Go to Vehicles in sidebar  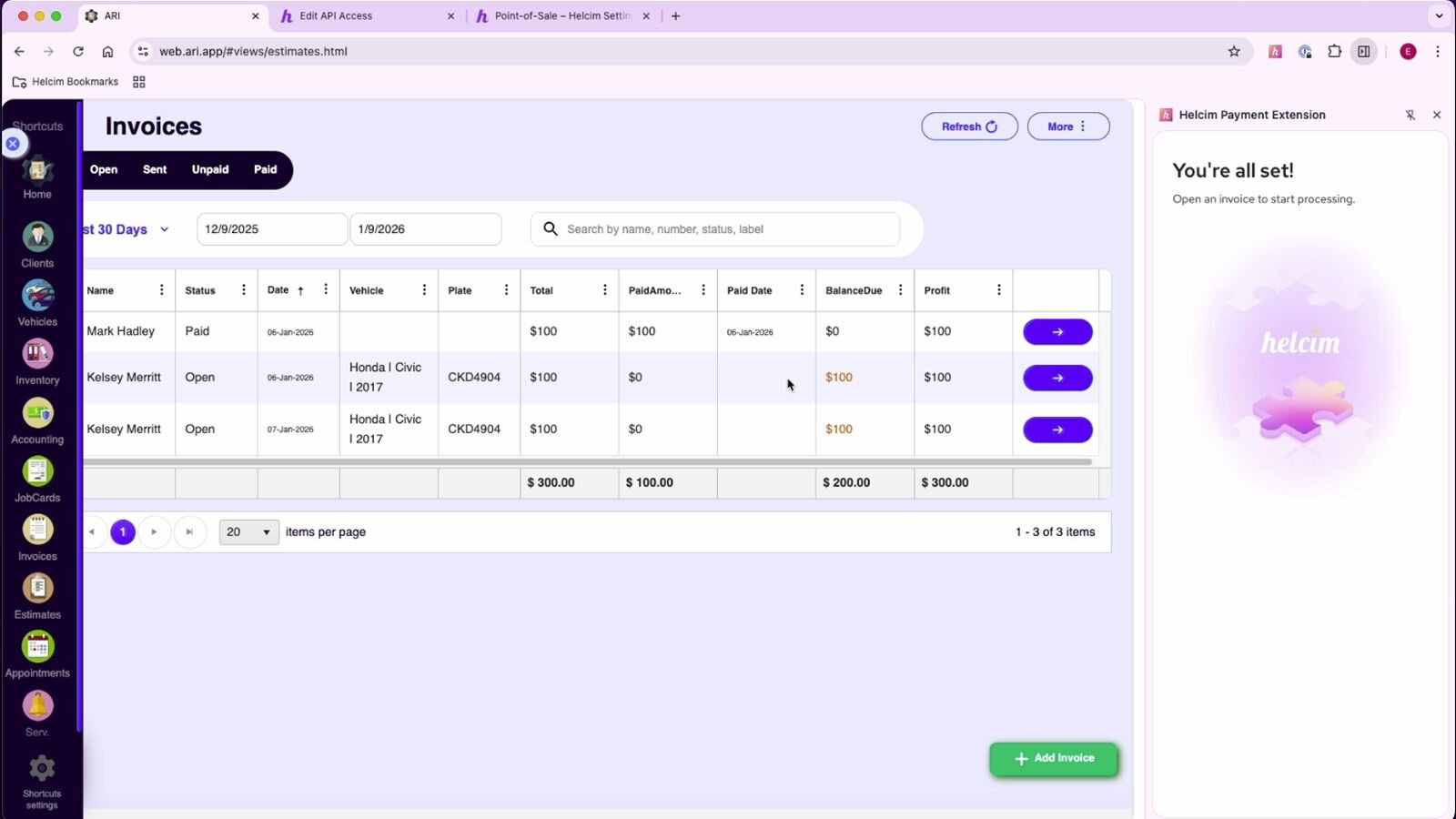click(37, 297)
